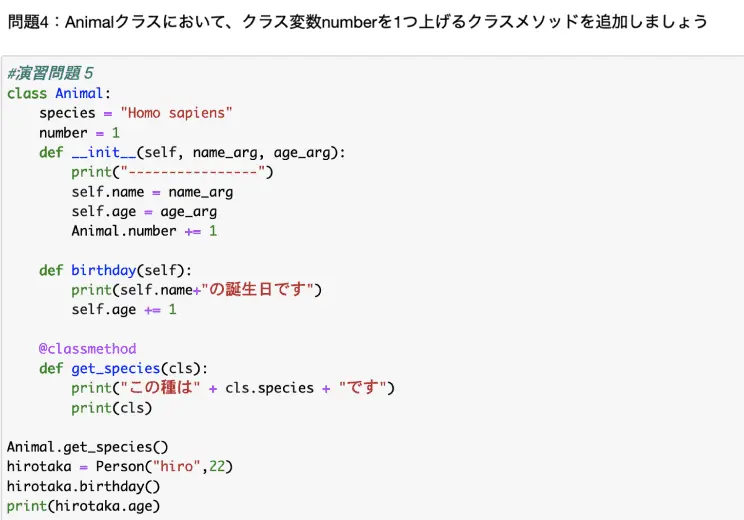Place cursor on class Animal line
Screen dimensions: 744x520
pyautogui.click(x=59, y=93)
